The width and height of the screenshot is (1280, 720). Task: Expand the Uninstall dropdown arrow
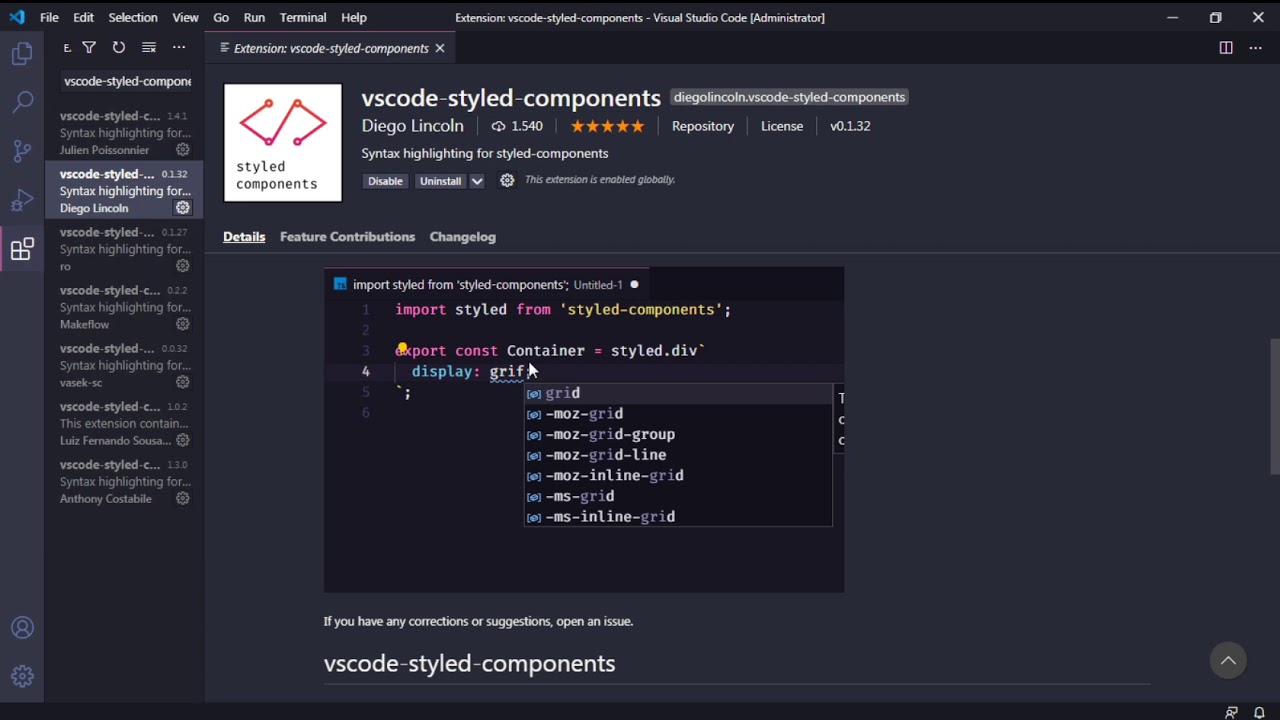[477, 181]
